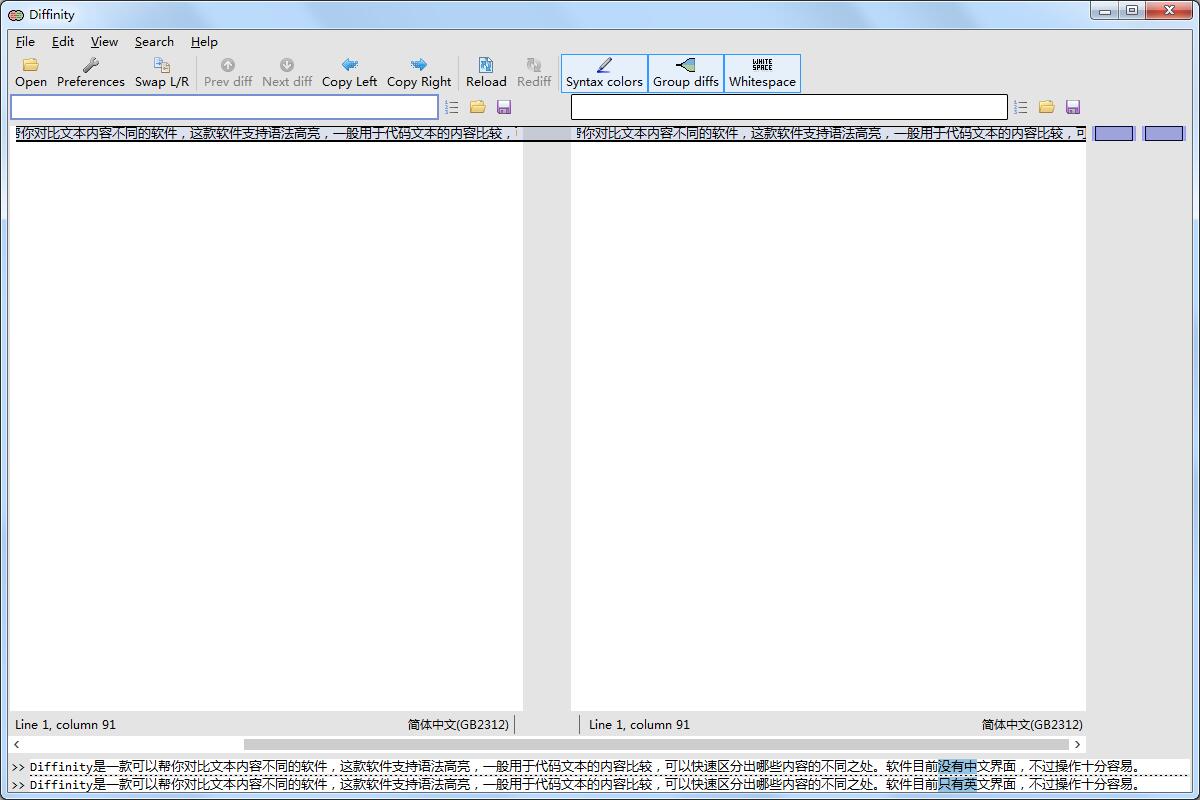Show line numbers options for the right pane

1020,107
